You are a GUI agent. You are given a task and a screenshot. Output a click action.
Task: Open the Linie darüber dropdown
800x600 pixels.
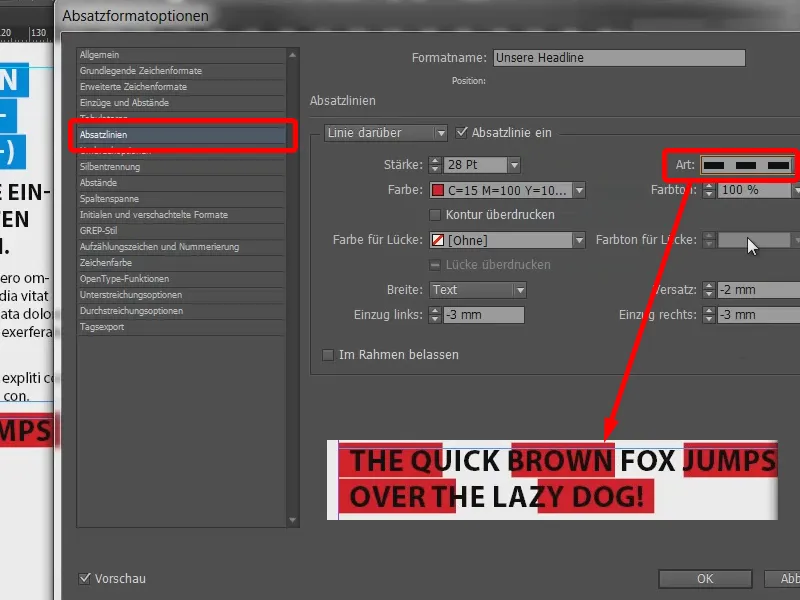386,133
